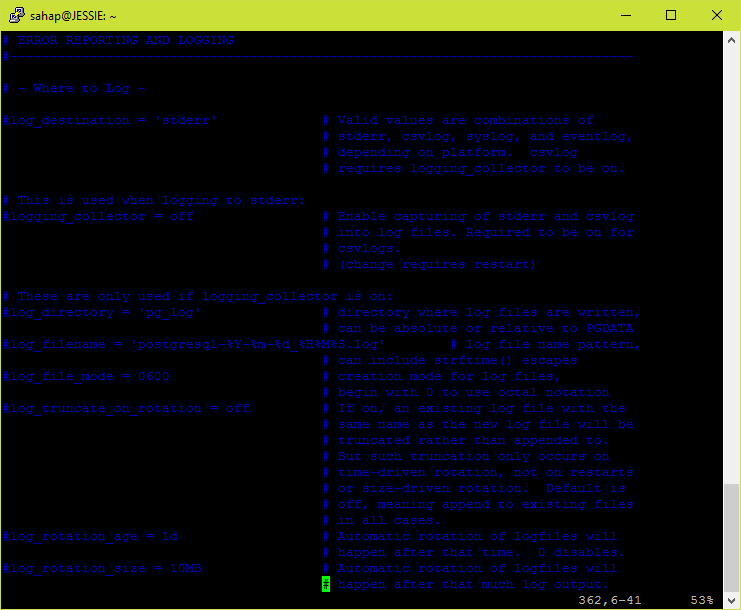This screenshot has height=610, width=741.
Task: Click the '# csvlogs.' comment line
Action: 362,249
